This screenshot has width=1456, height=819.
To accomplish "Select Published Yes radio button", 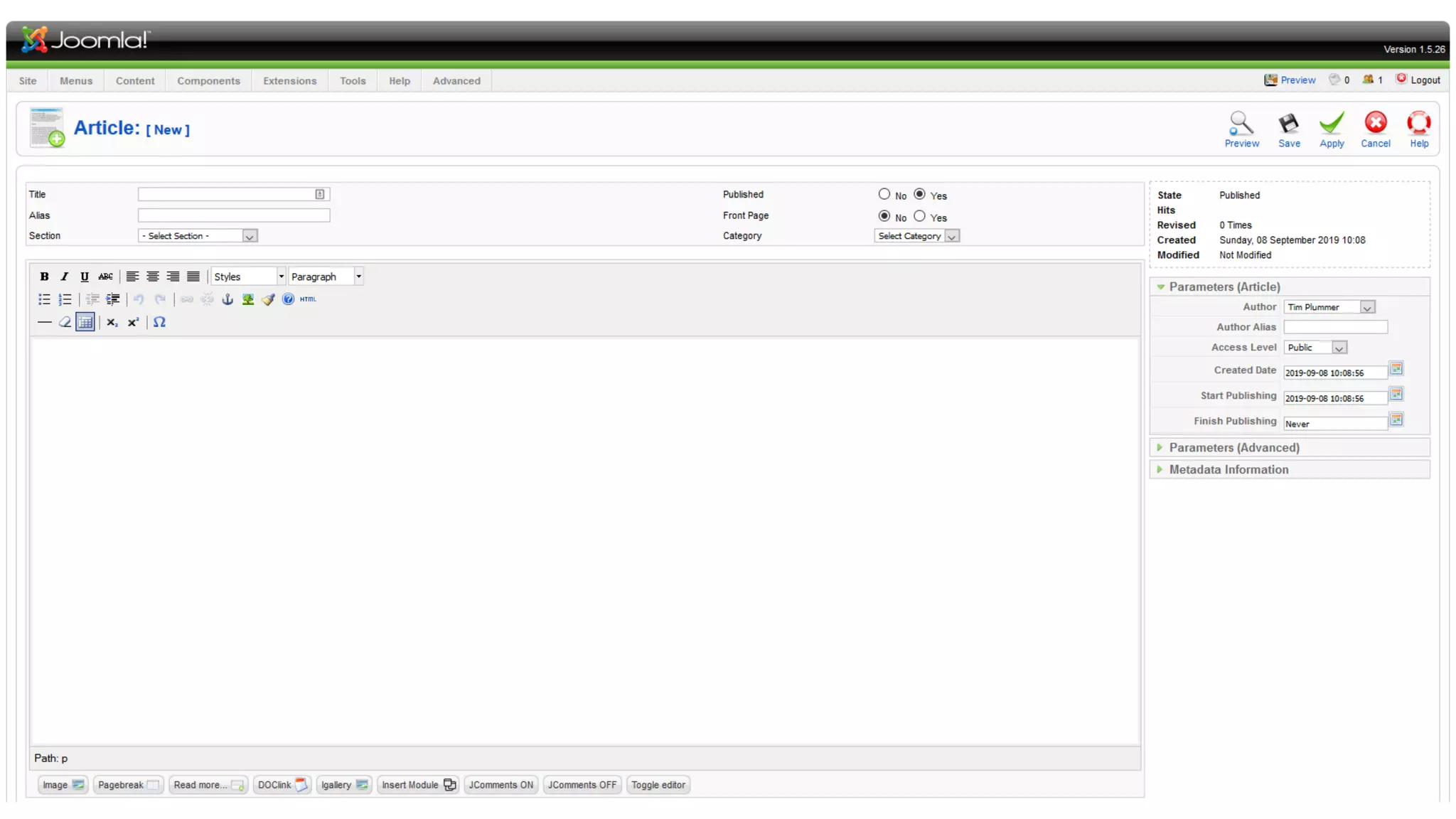I will pyautogui.click(x=919, y=194).
